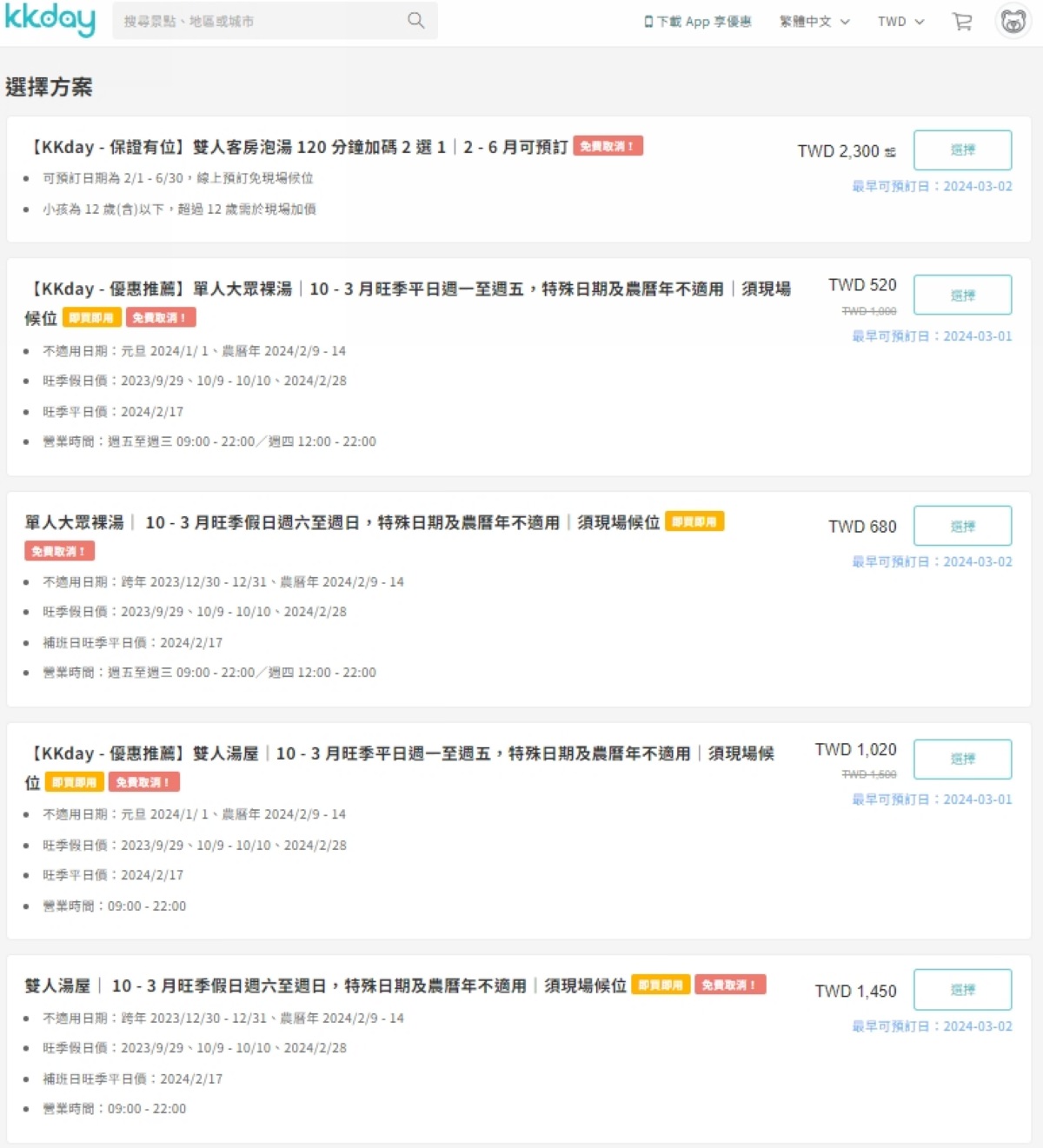Viewport: 1043px width, 1148px height.
Task: Select the TWD 1,020 雙人湯屋 plan
Action: 962,759
